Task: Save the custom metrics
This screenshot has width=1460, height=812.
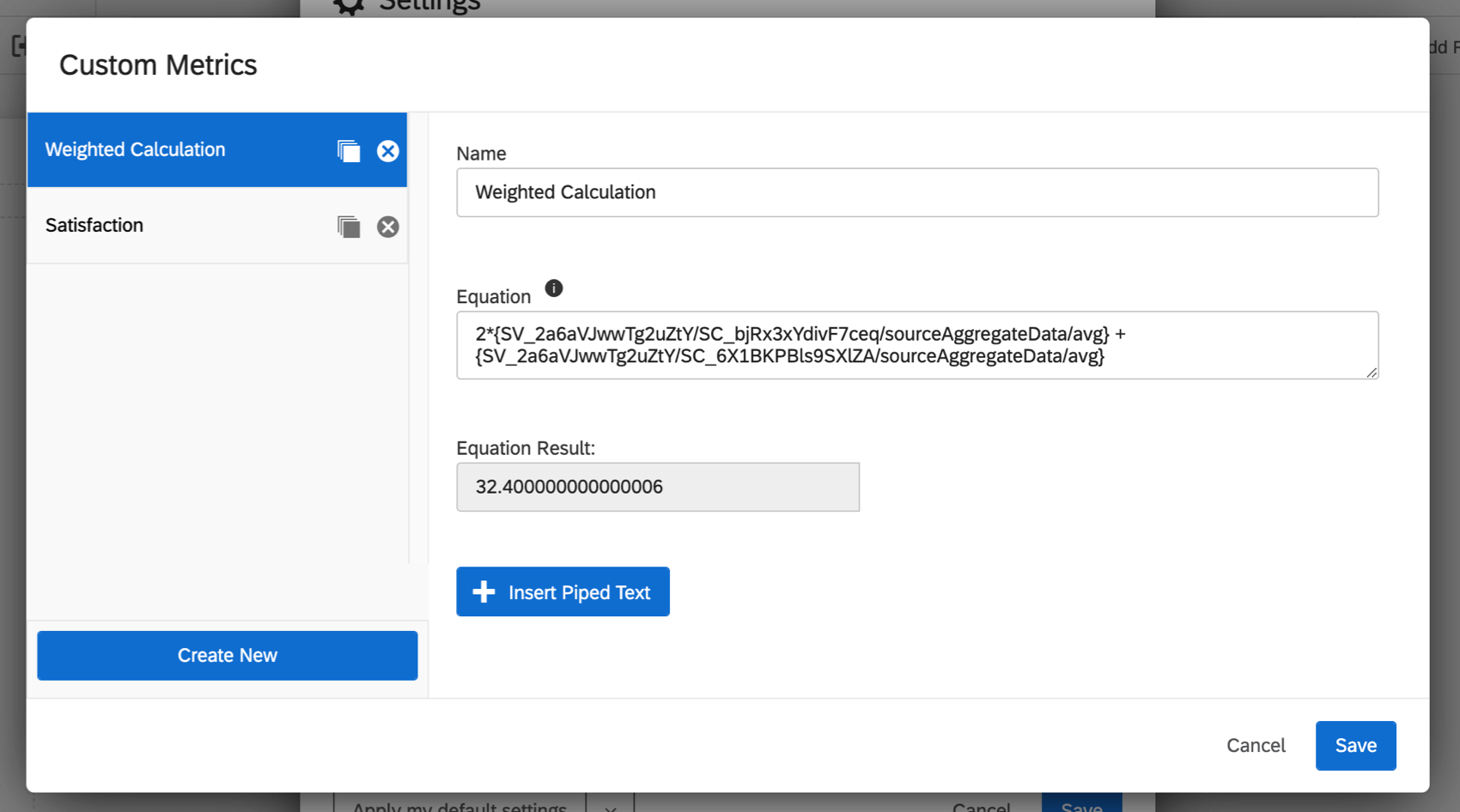Action: pyautogui.click(x=1355, y=745)
